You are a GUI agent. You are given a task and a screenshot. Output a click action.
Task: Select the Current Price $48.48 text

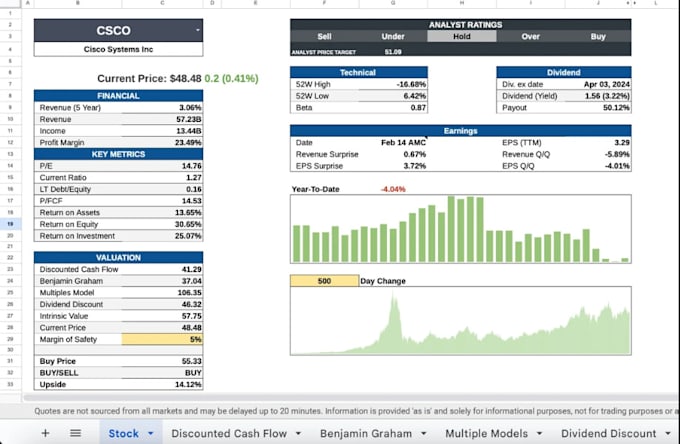(x=149, y=78)
